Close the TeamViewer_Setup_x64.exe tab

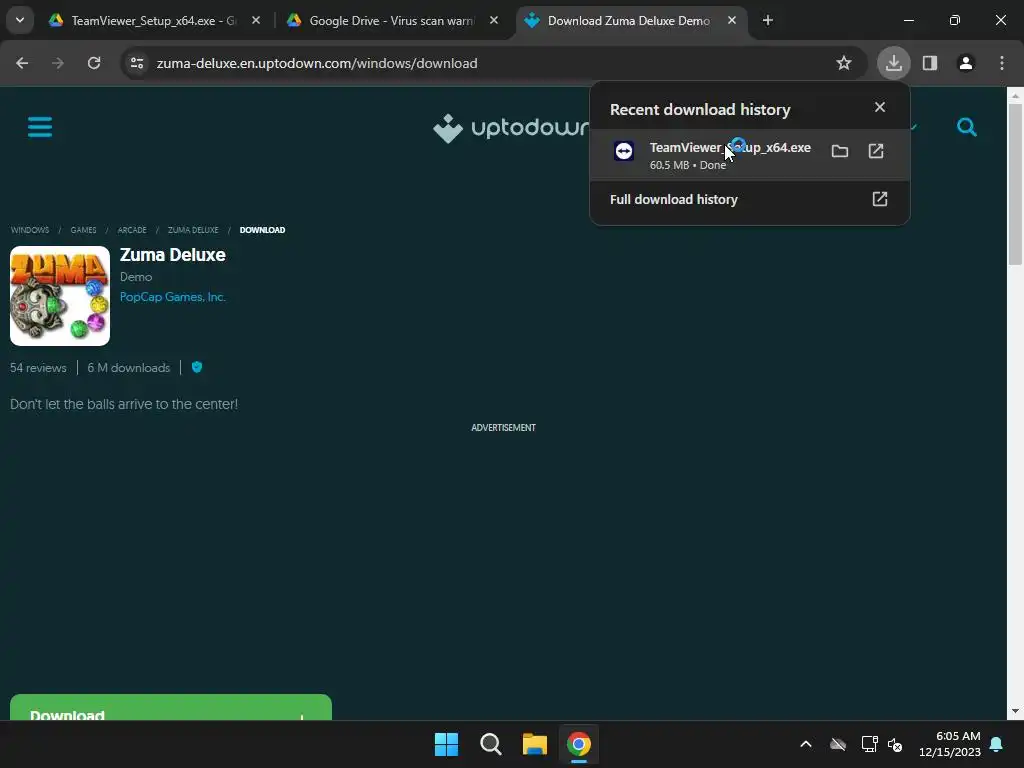(x=256, y=21)
